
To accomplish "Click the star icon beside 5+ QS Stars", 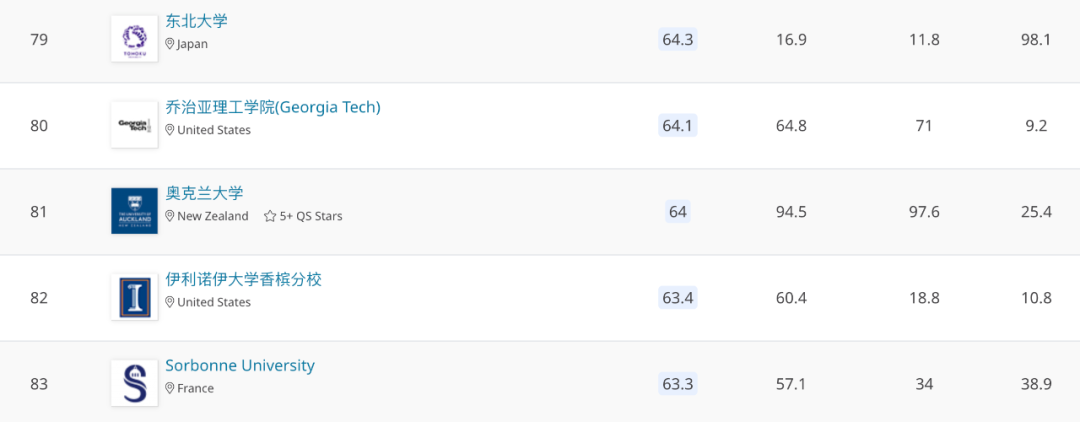I will tap(270, 216).
